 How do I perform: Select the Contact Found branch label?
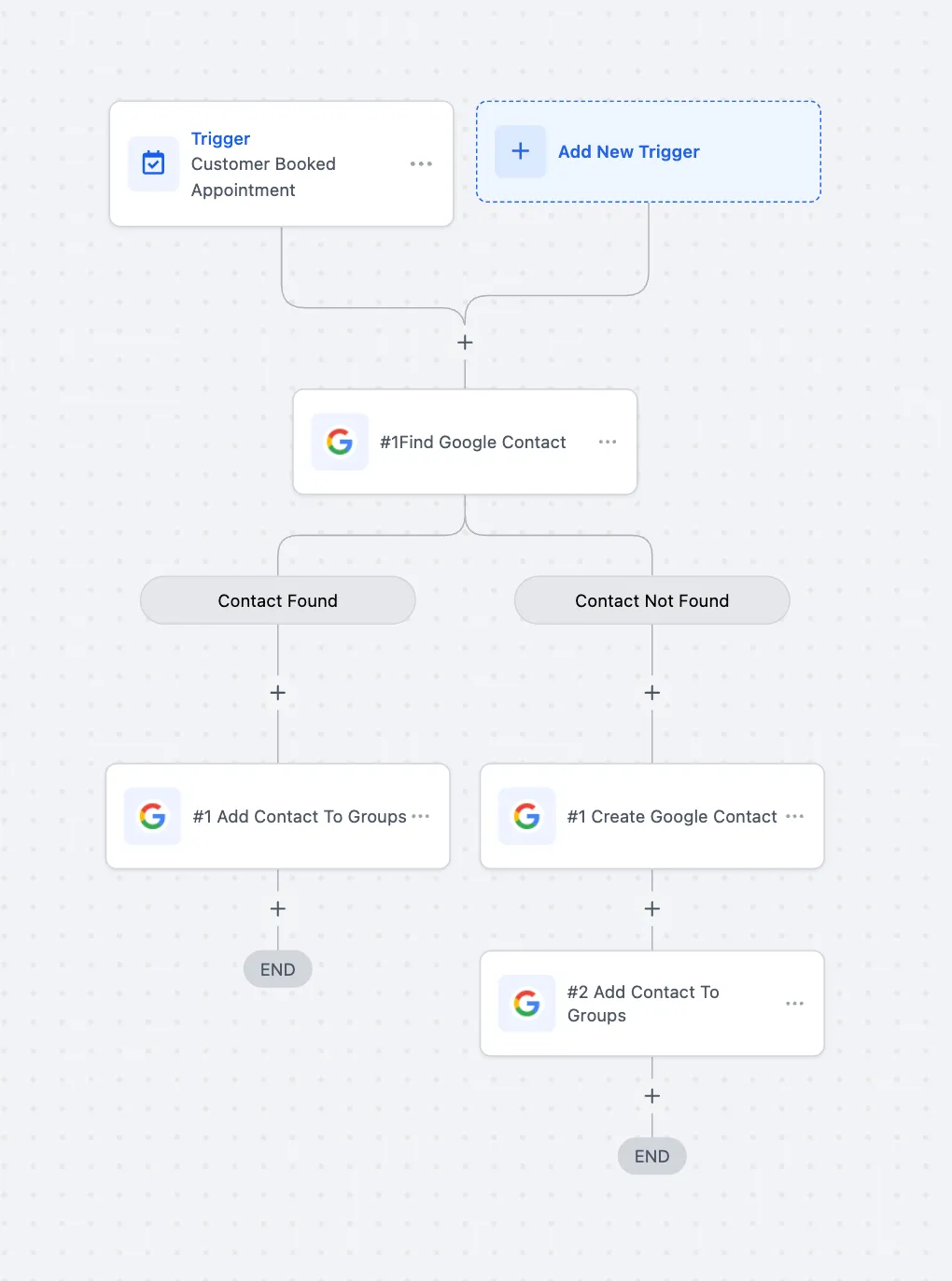coord(278,600)
